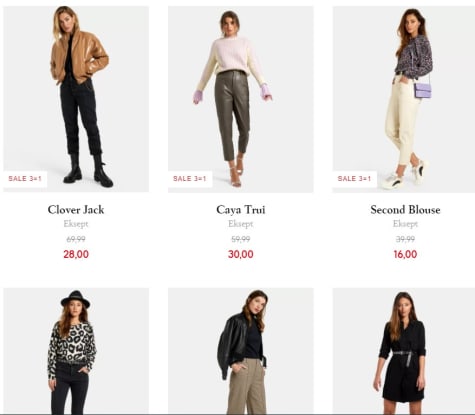
Task: Click the SALE 3=1 badge on Second Blouse
Action: [x=354, y=179]
